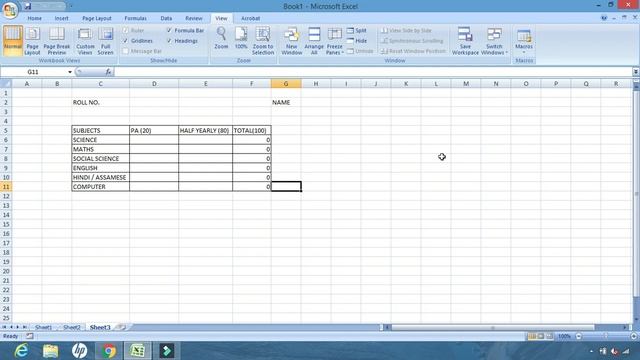Click the horizontal scrollbar thumb
Image resolution: width=640 pixels, height=360 pixels.
point(493,327)
